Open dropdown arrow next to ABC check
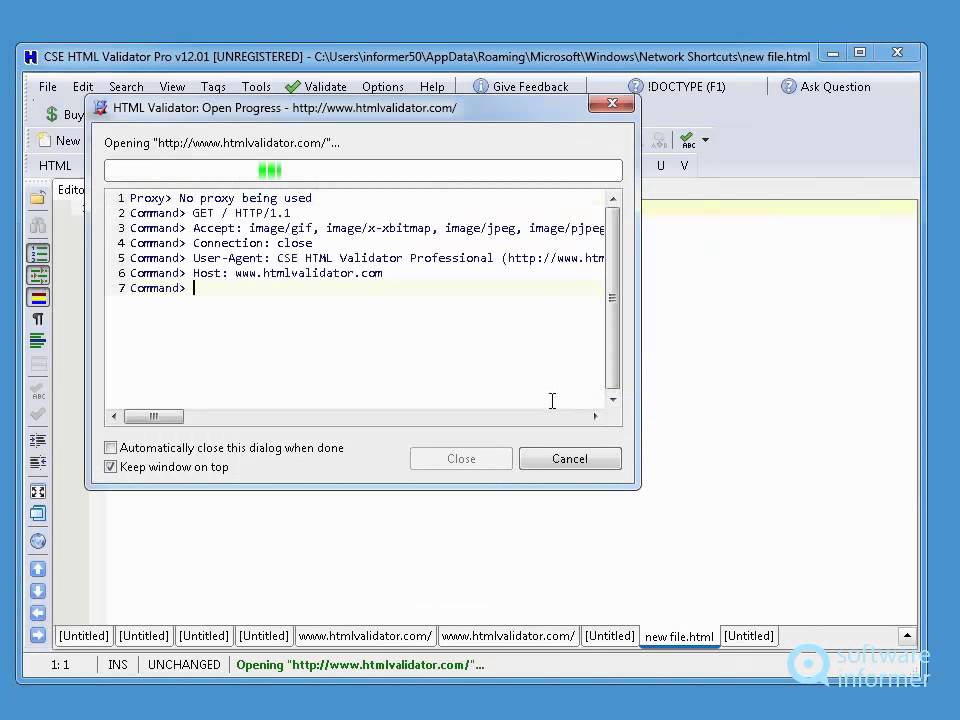 pos(705,140)
